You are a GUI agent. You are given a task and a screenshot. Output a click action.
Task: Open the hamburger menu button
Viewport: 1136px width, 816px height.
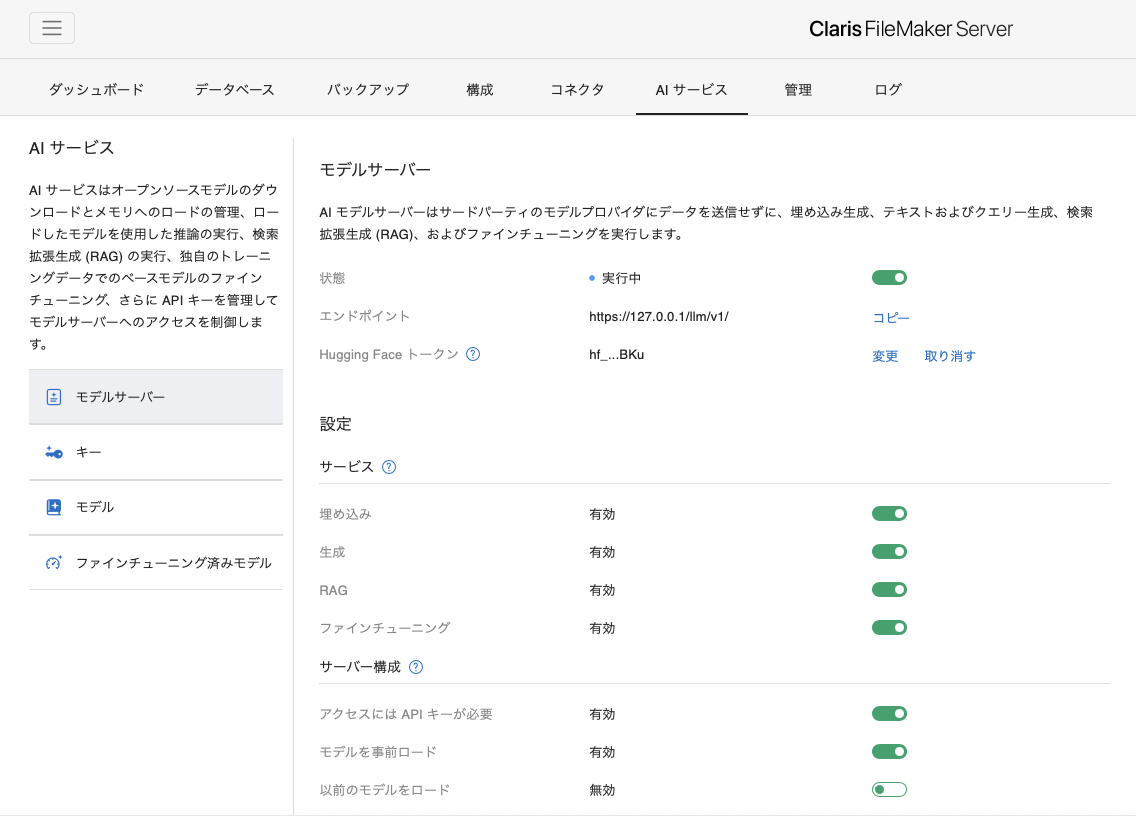[51, 28]
